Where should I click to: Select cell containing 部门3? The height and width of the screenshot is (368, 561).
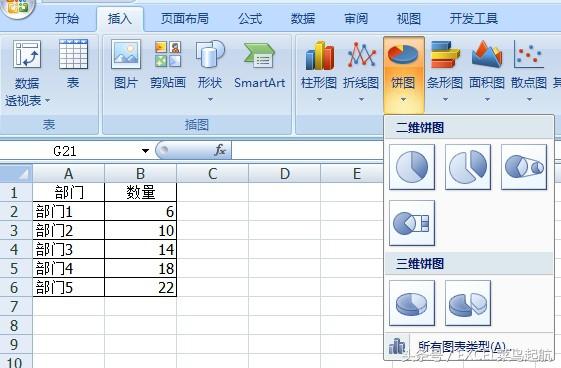(68, 250)
